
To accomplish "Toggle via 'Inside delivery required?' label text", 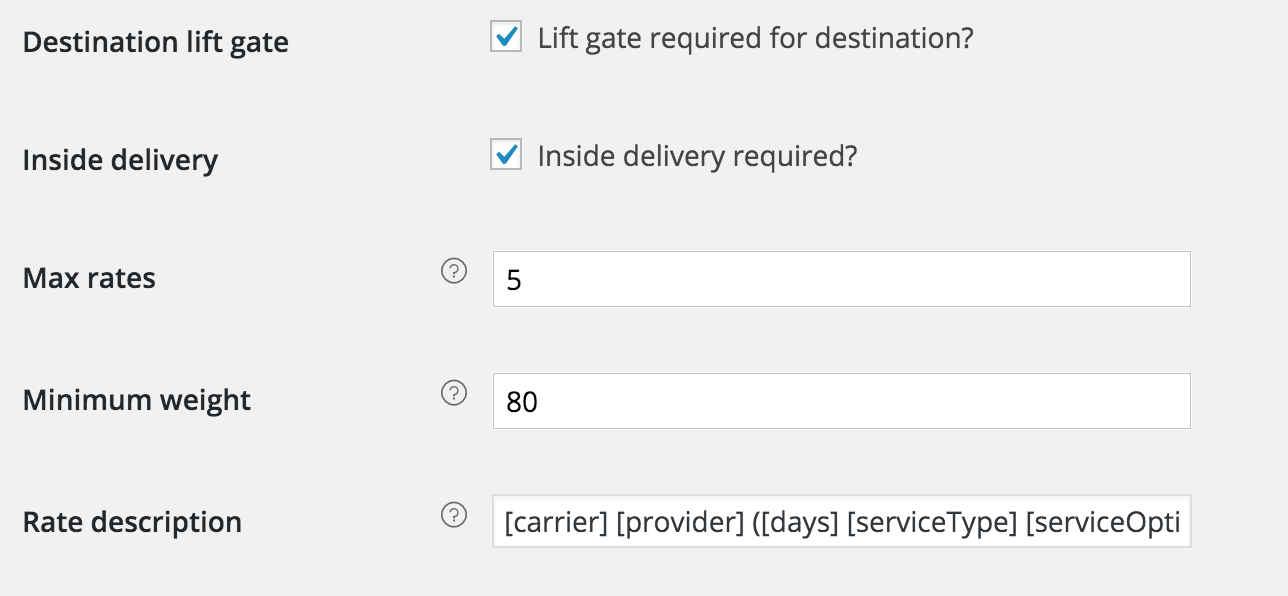I will 698,157.
